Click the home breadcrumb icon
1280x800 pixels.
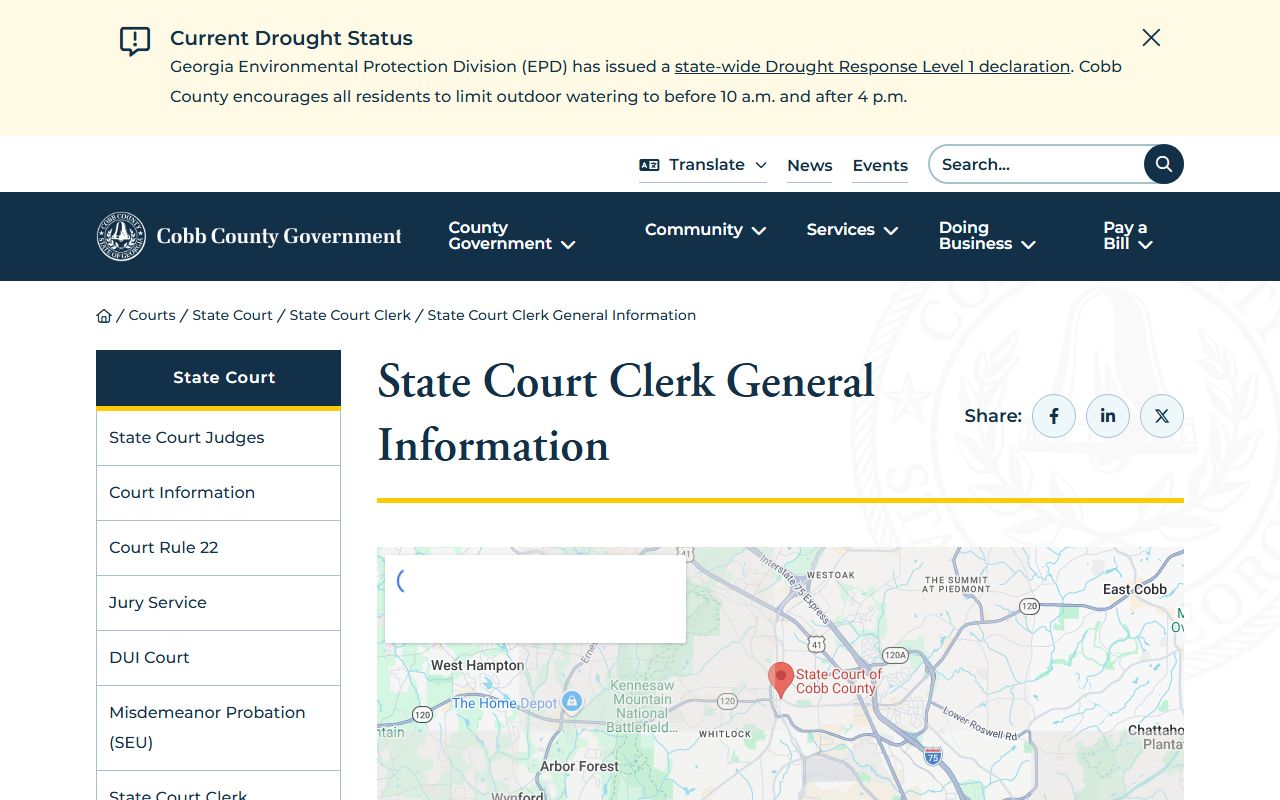[x=104, y=316]
